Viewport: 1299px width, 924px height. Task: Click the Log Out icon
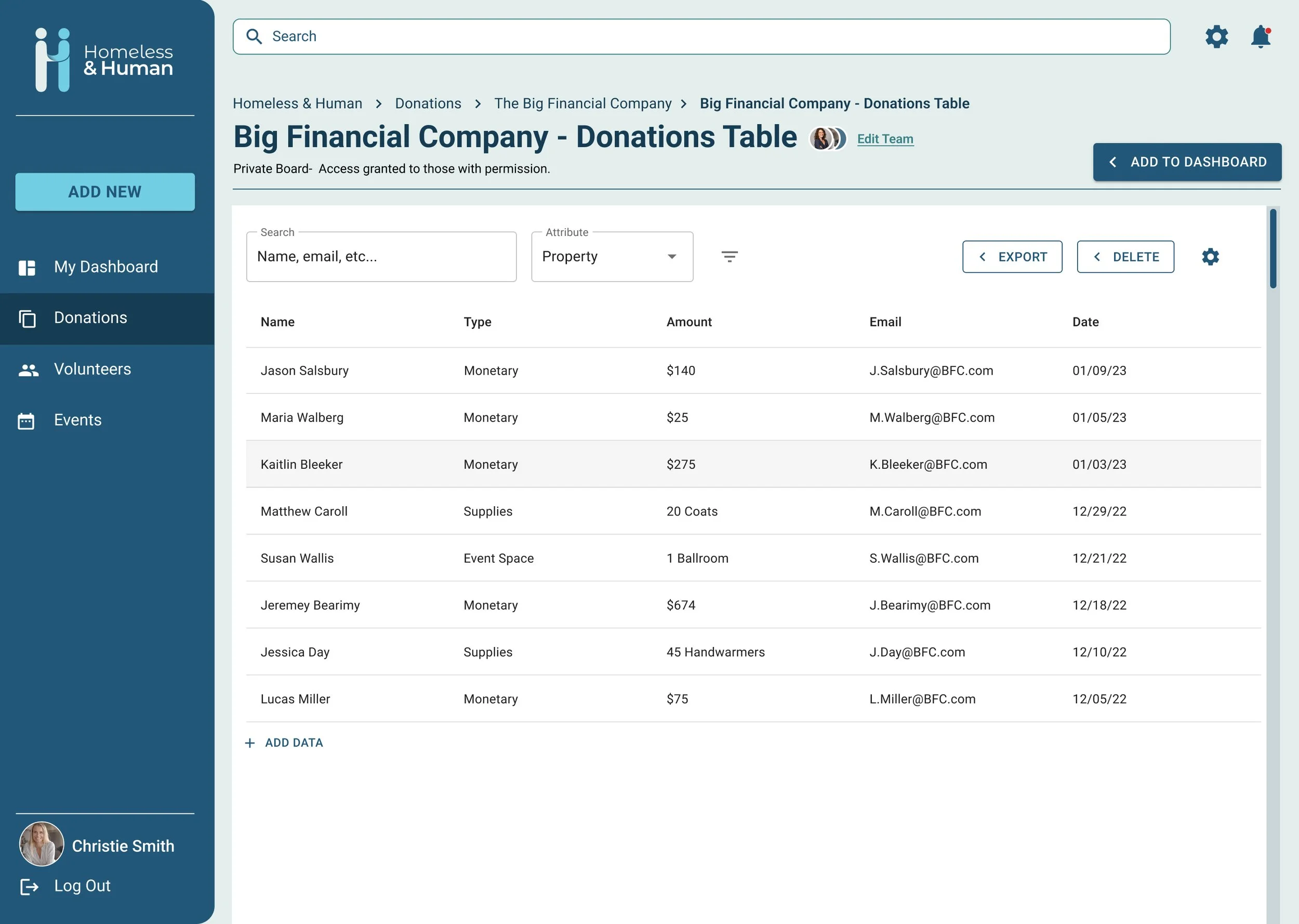tap(29, 886)
